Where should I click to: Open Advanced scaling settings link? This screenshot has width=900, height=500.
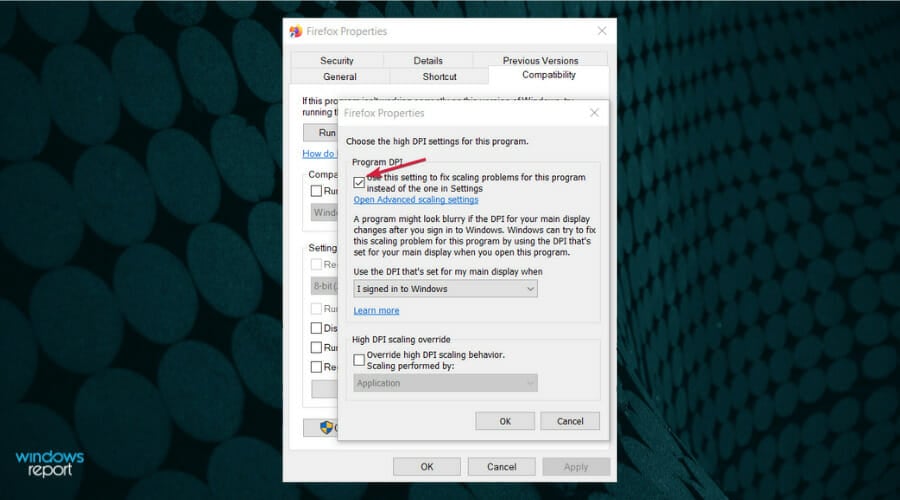[416, 200]
